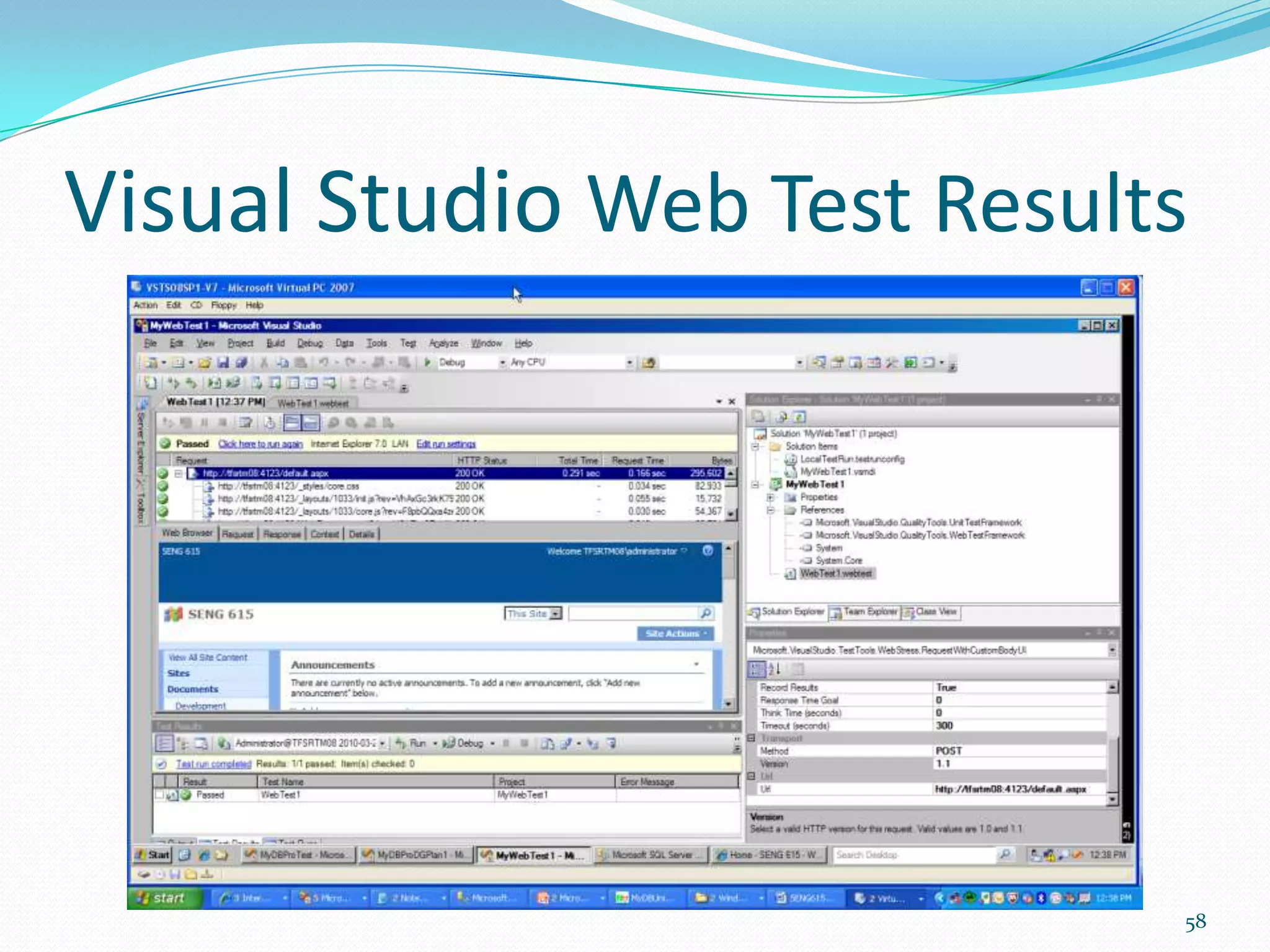
Task: Click the Open File folder icon
Action: pos(205,363)
